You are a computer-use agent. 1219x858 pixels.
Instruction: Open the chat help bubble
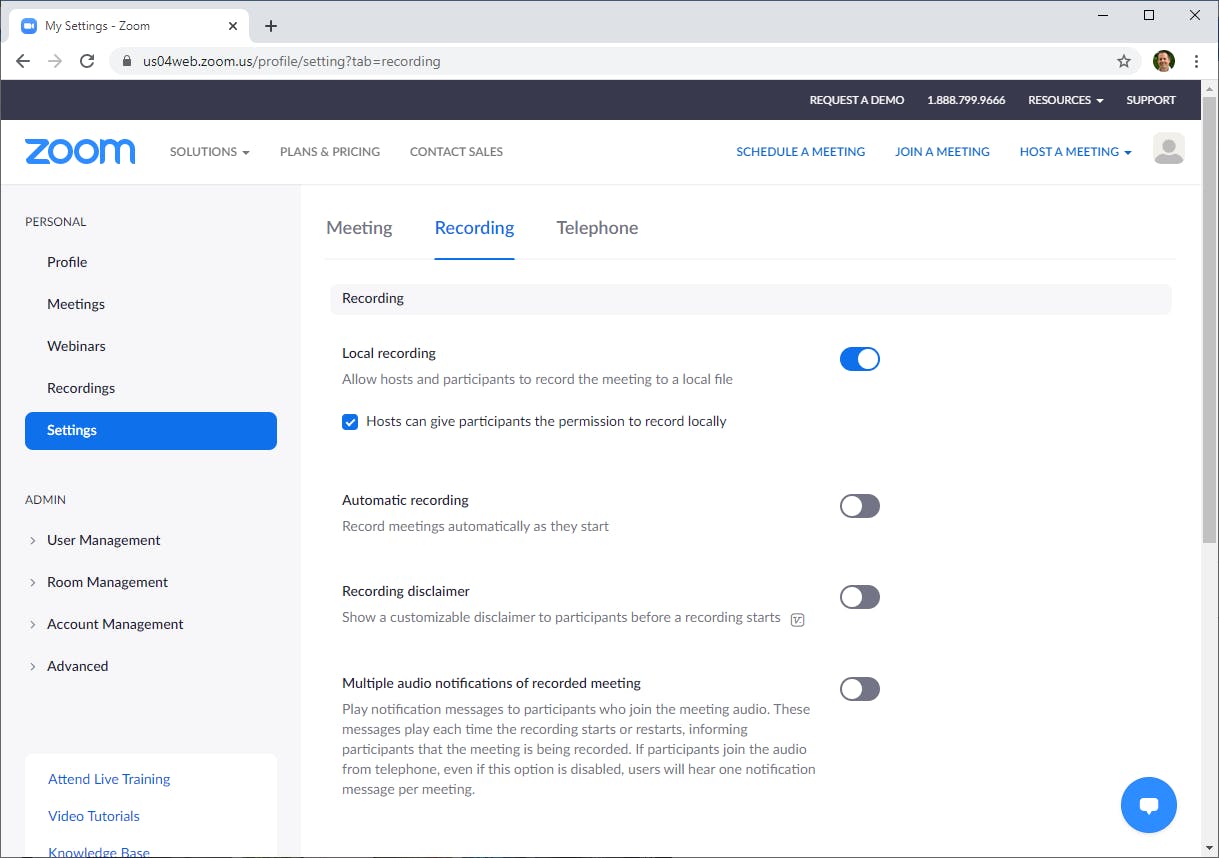point(1149,805)
